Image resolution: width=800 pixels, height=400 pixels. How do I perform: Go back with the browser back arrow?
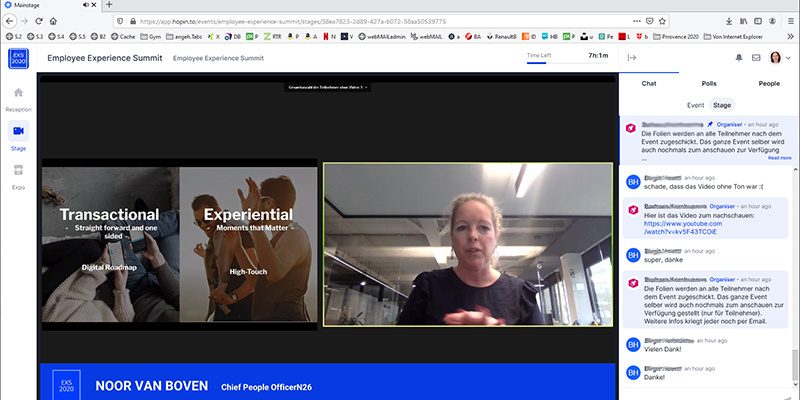(10, 21)
